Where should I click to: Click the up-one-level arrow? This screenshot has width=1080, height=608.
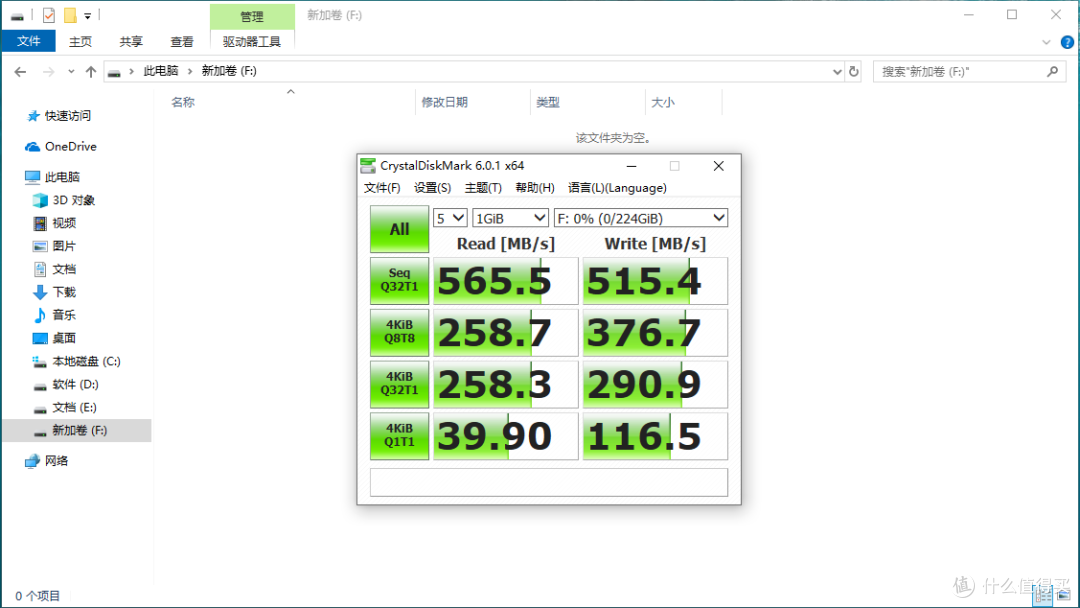[x=91, y=72]
